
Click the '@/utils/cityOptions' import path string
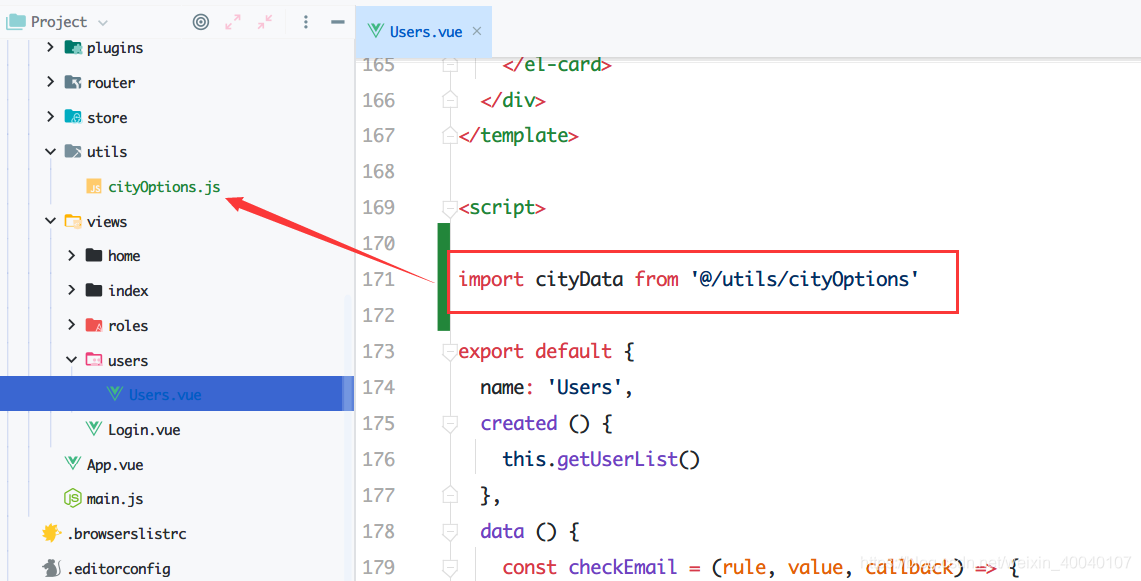[x=806, y=280]
